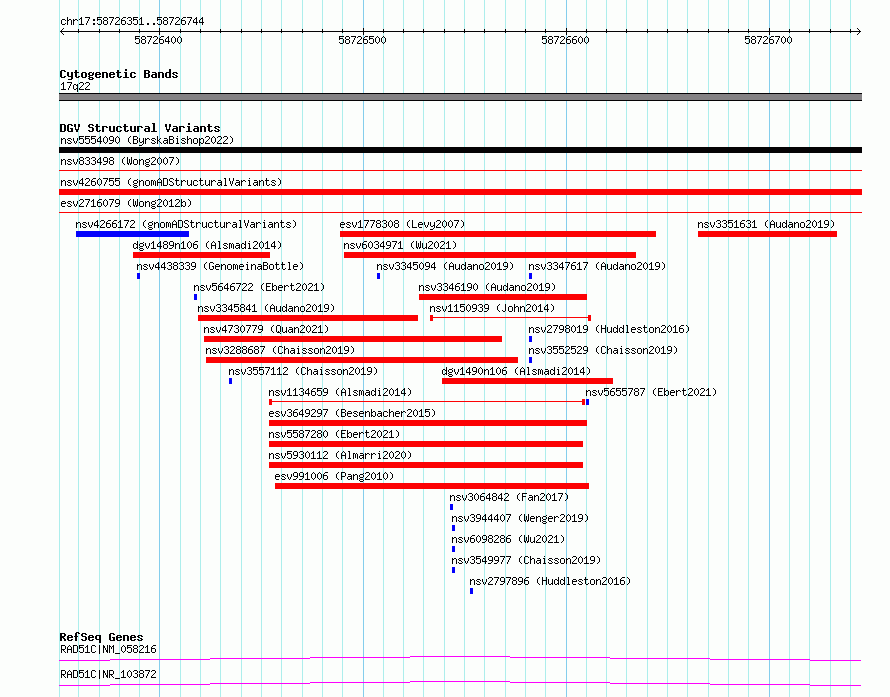Open the nsv3064842 (Fan2017) label
Image resolution: width=890 pixels, height=697 pixels.
pos(509,497)
